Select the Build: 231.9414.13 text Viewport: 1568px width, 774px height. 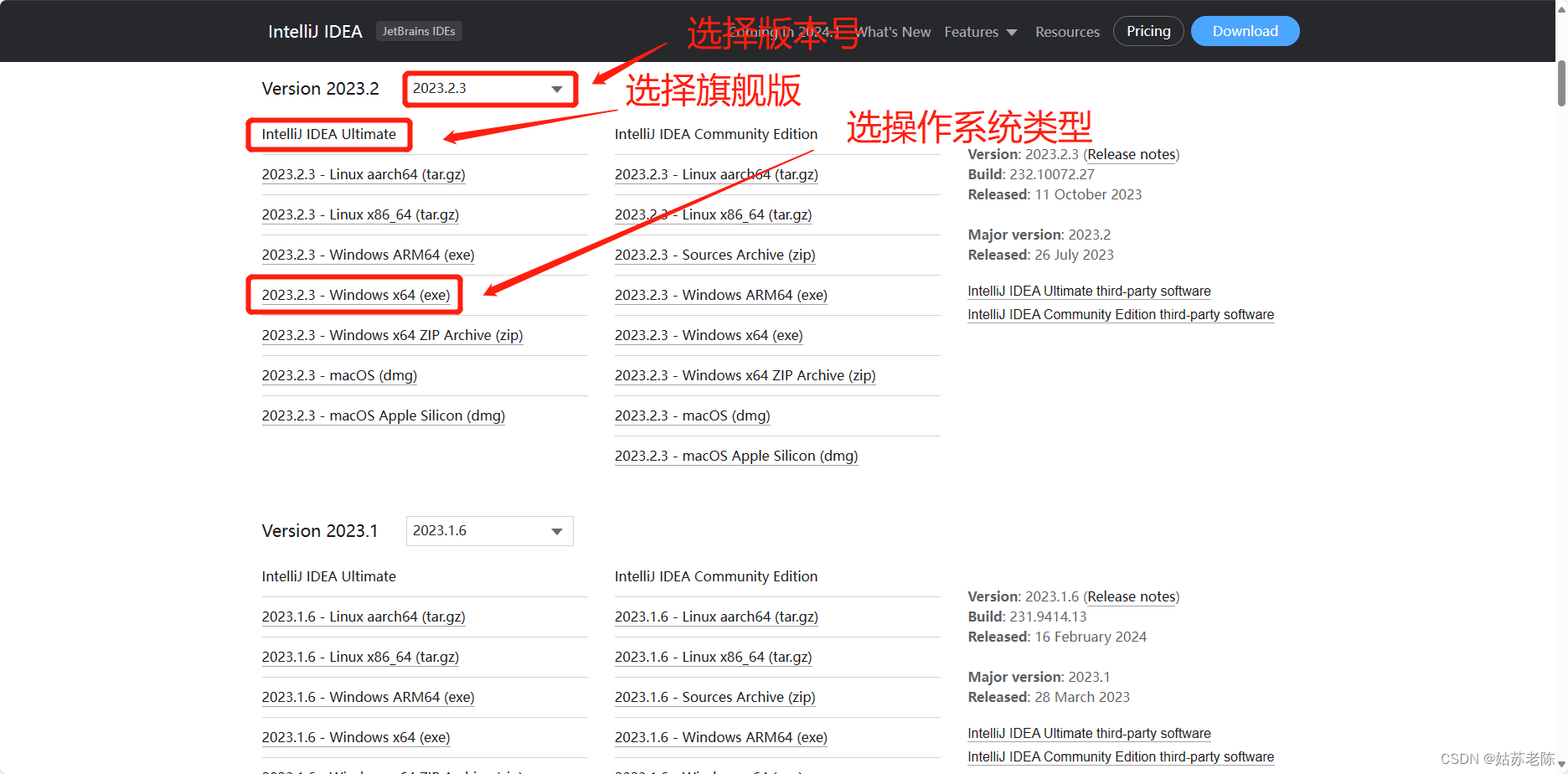(x=1027, y=617)
